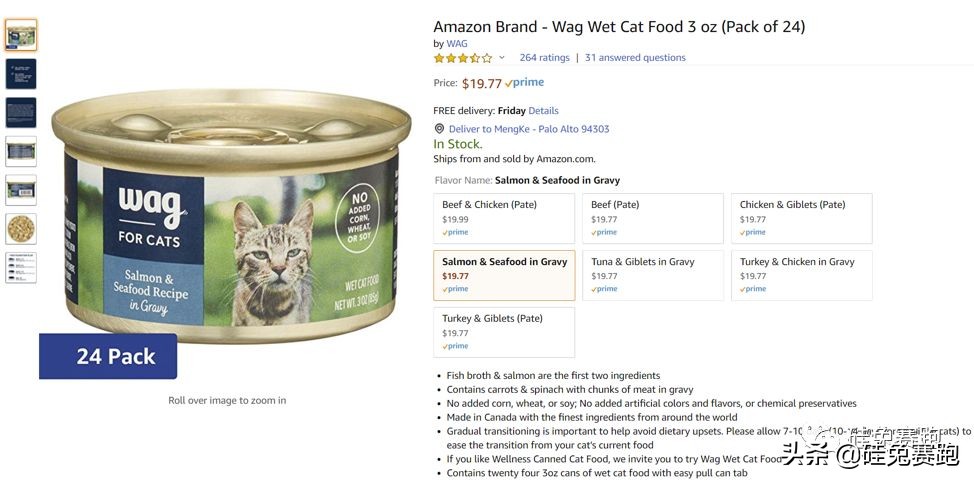Image resolution: width=974 pixels, height=481 pixels.
Task: Select Tuna & Giblets in Gravy flavor
Action: tap(653, 275)
